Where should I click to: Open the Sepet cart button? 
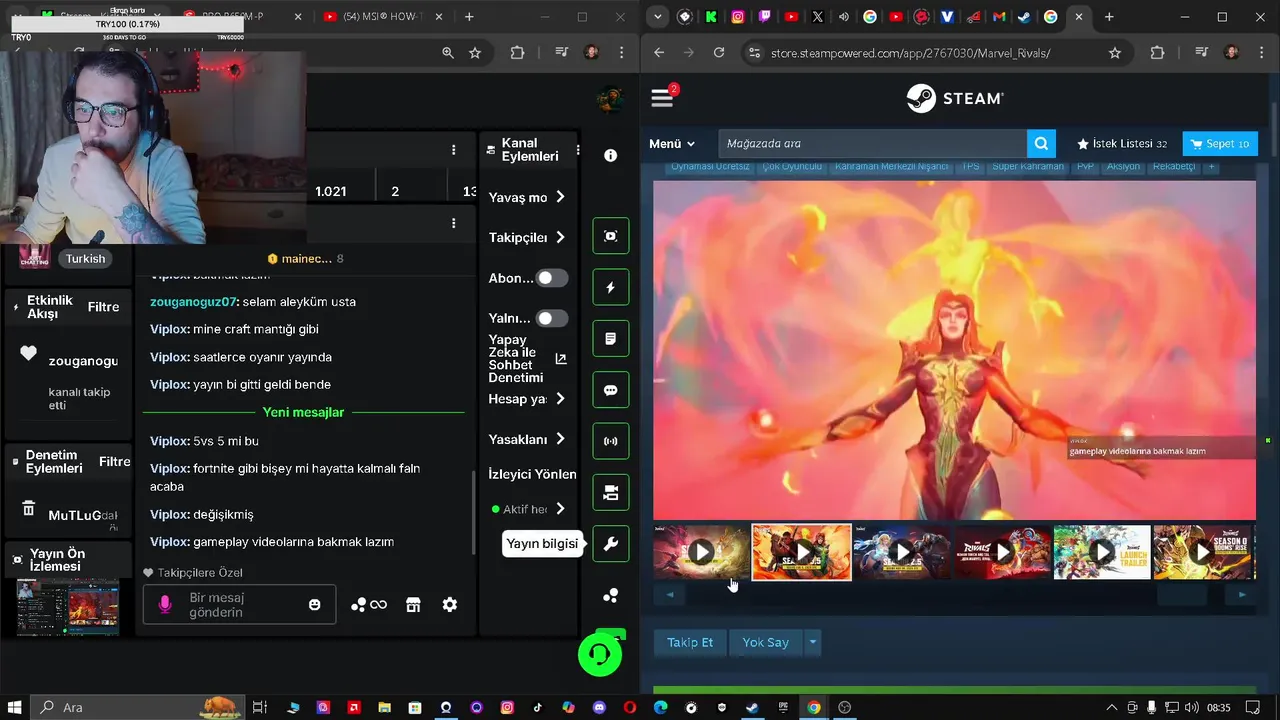coord(1220,143)
